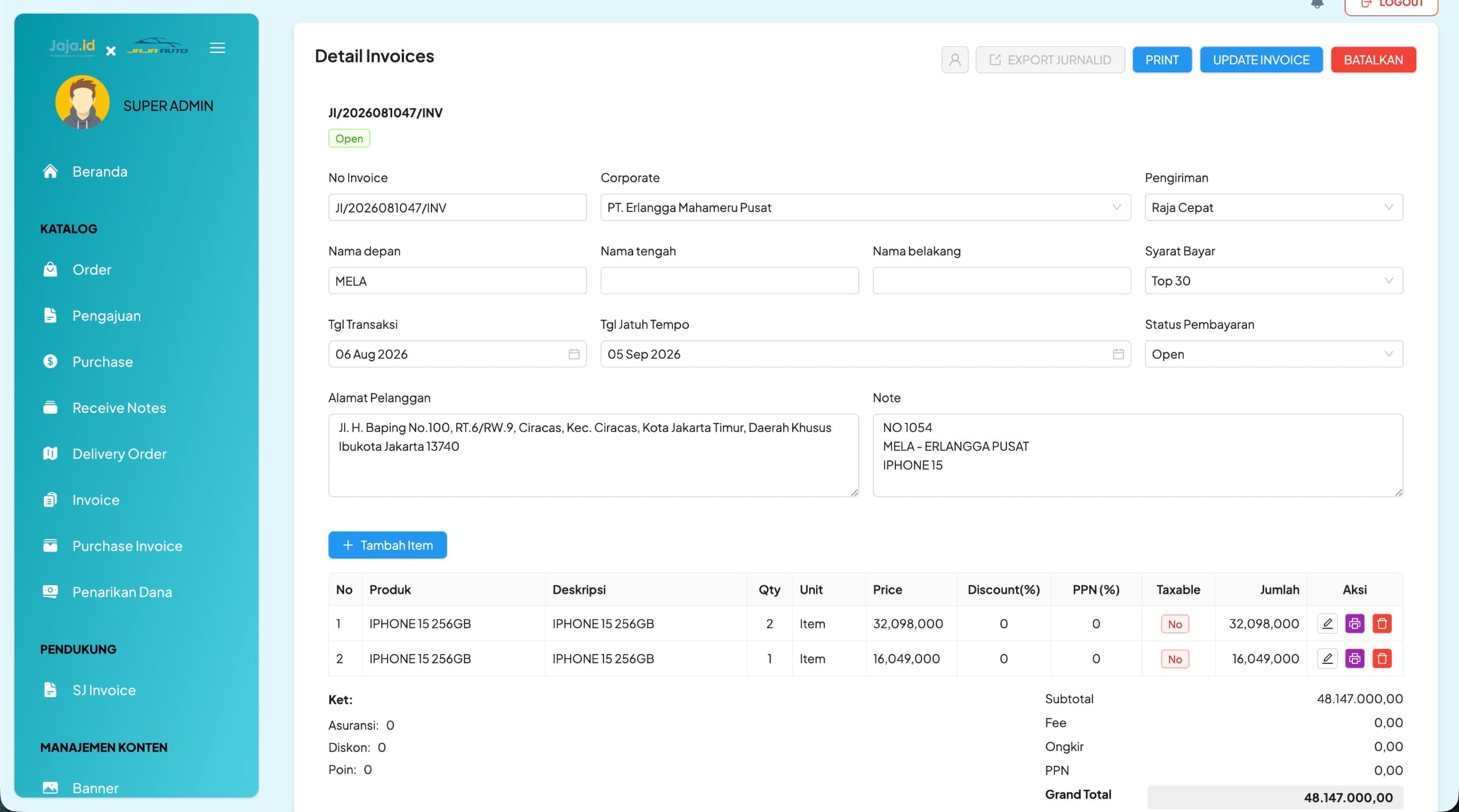Click into the Nama tengah field

[x=729, y=280]
